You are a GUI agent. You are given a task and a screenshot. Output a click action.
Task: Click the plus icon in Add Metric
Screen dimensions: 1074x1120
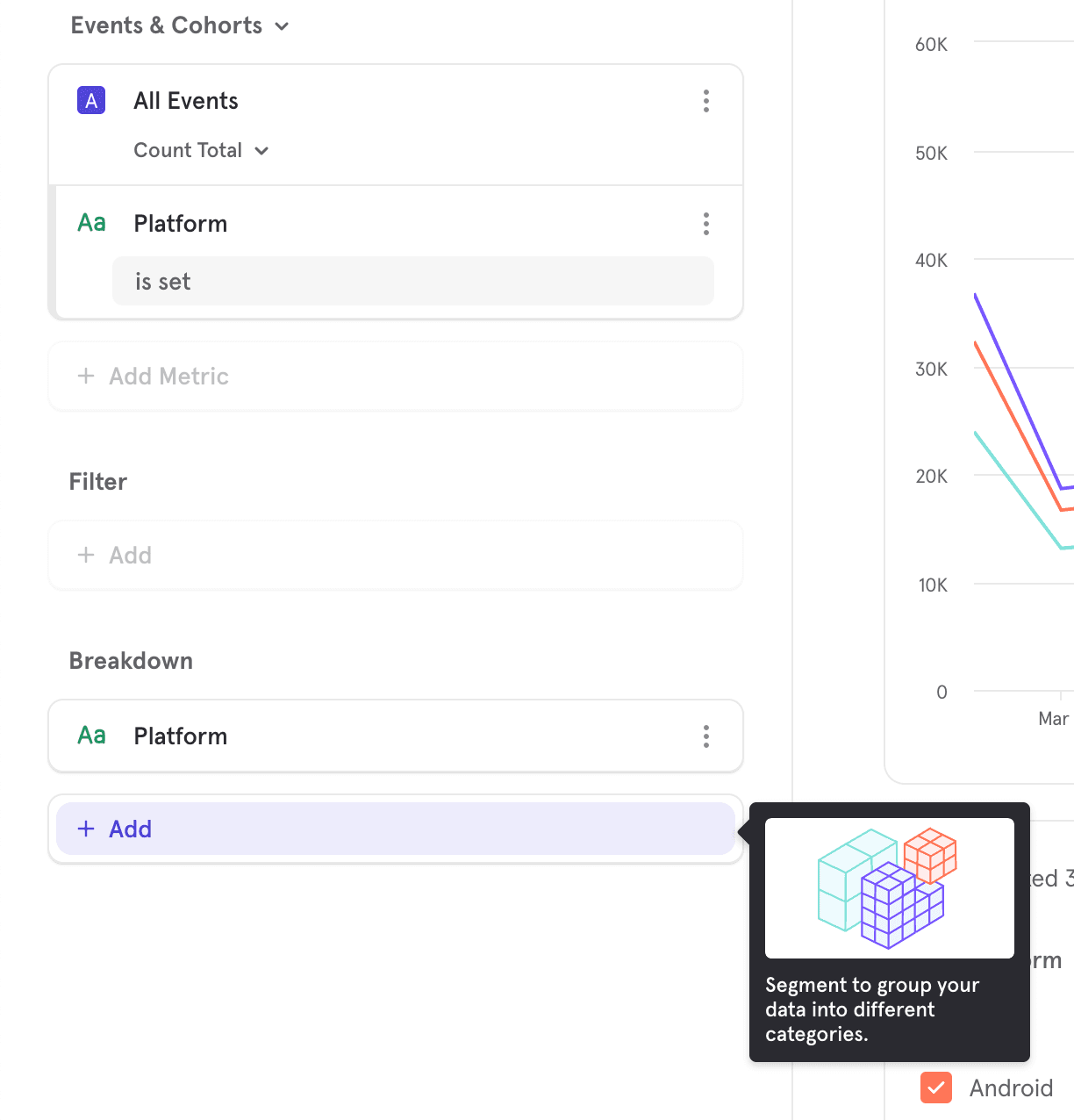pos(86,376)
